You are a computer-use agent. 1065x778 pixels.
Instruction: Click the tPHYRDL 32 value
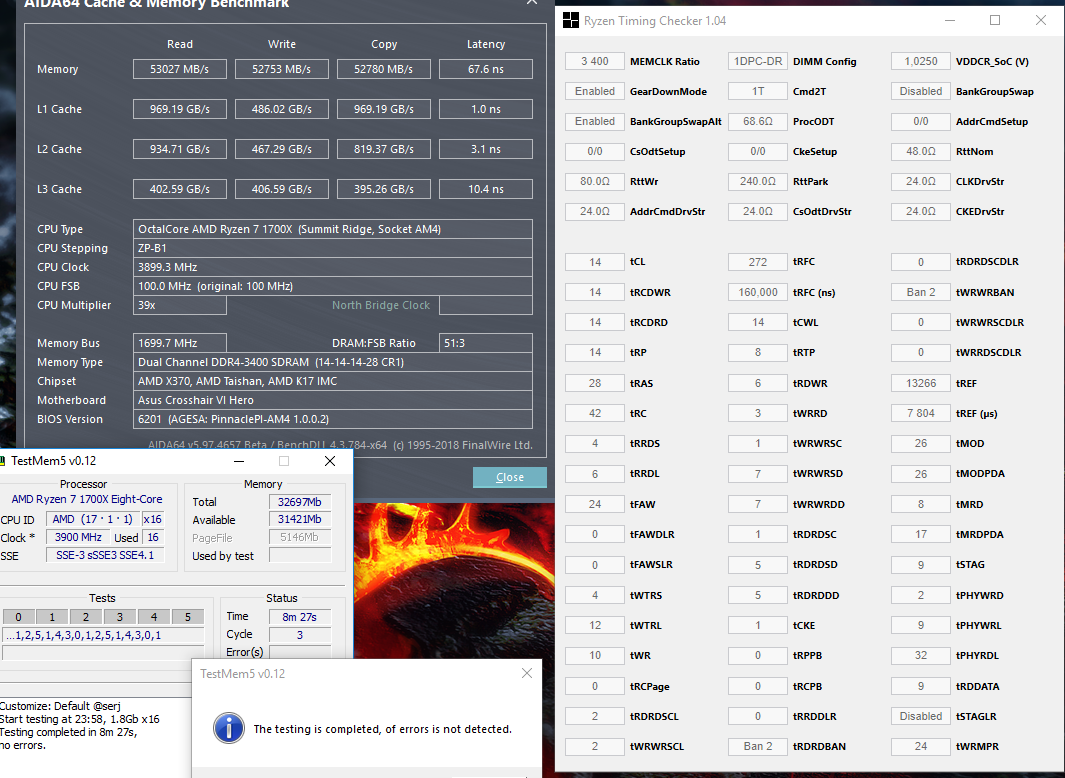coord(921,656)
